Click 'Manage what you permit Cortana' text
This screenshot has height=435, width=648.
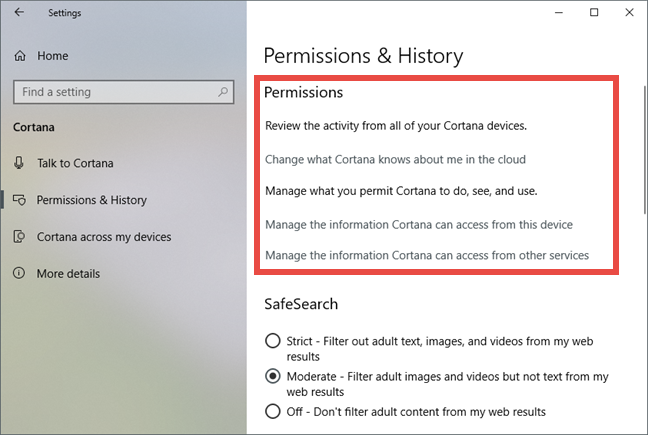click(x=401, y=191)
